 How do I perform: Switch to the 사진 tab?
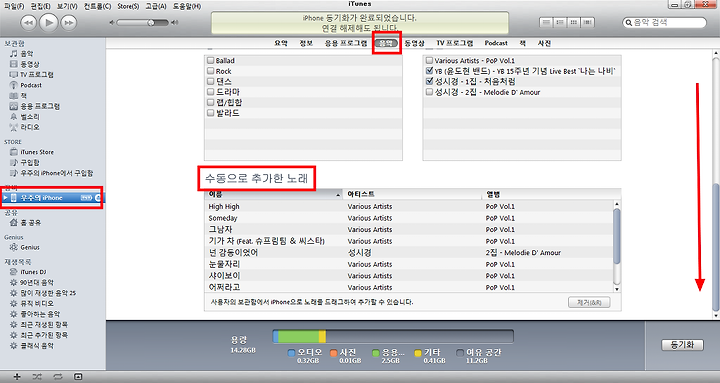coord(544,43)
